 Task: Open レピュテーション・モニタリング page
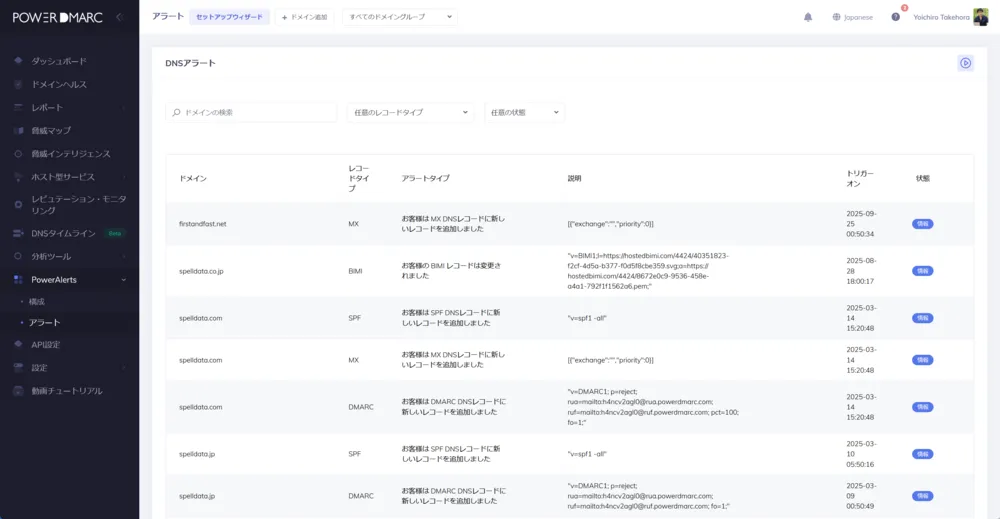[x=78, y=205]
